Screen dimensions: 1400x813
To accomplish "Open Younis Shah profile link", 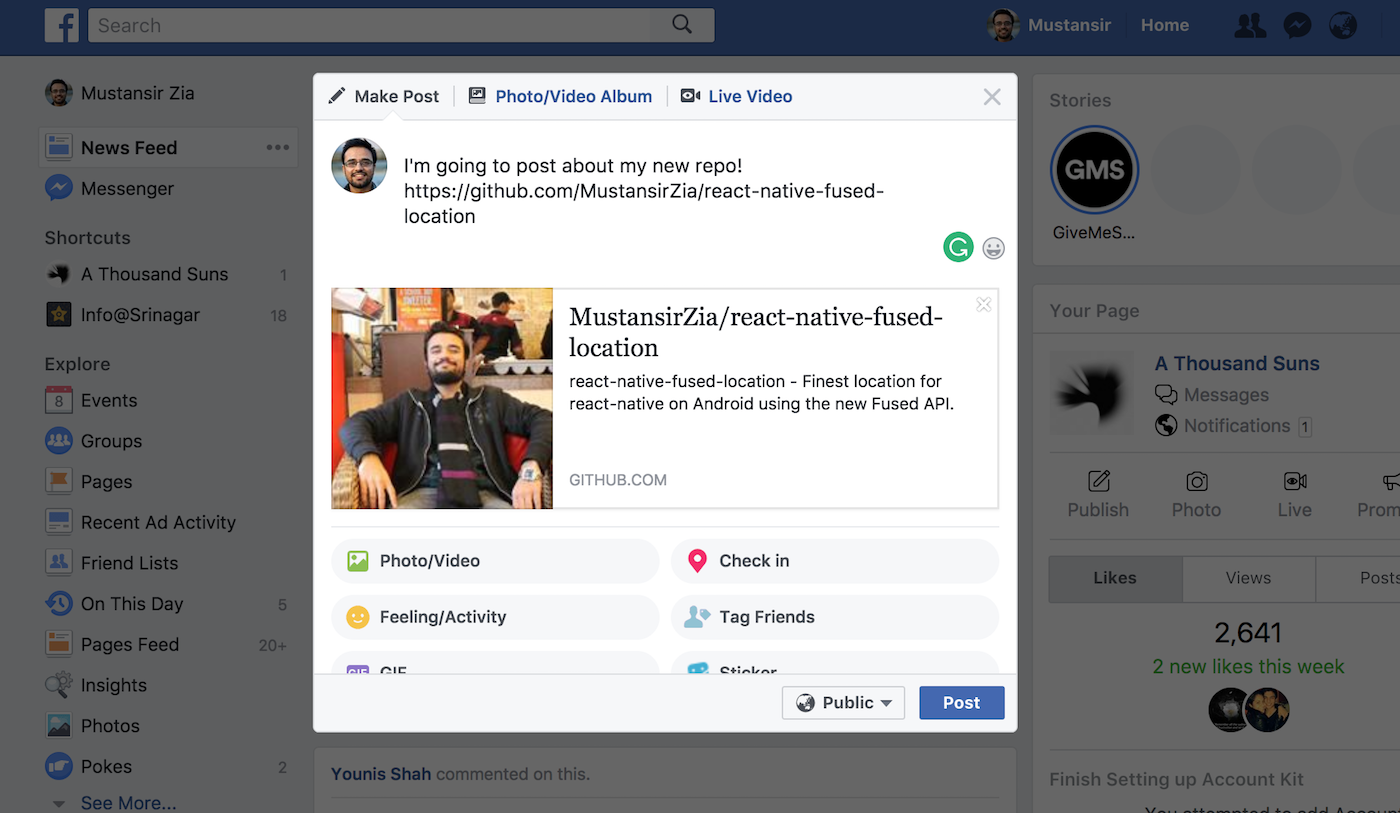I will [x=382, y=774].
